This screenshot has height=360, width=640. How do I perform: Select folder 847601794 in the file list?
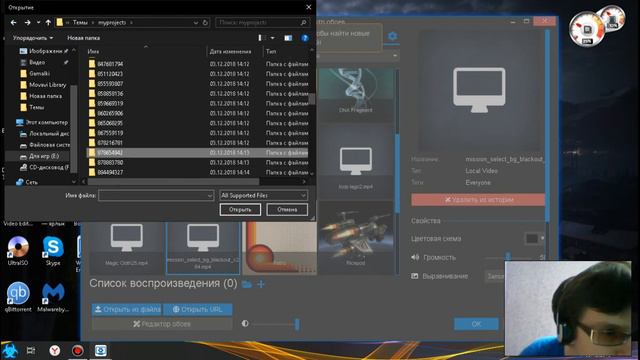(110, 64)
